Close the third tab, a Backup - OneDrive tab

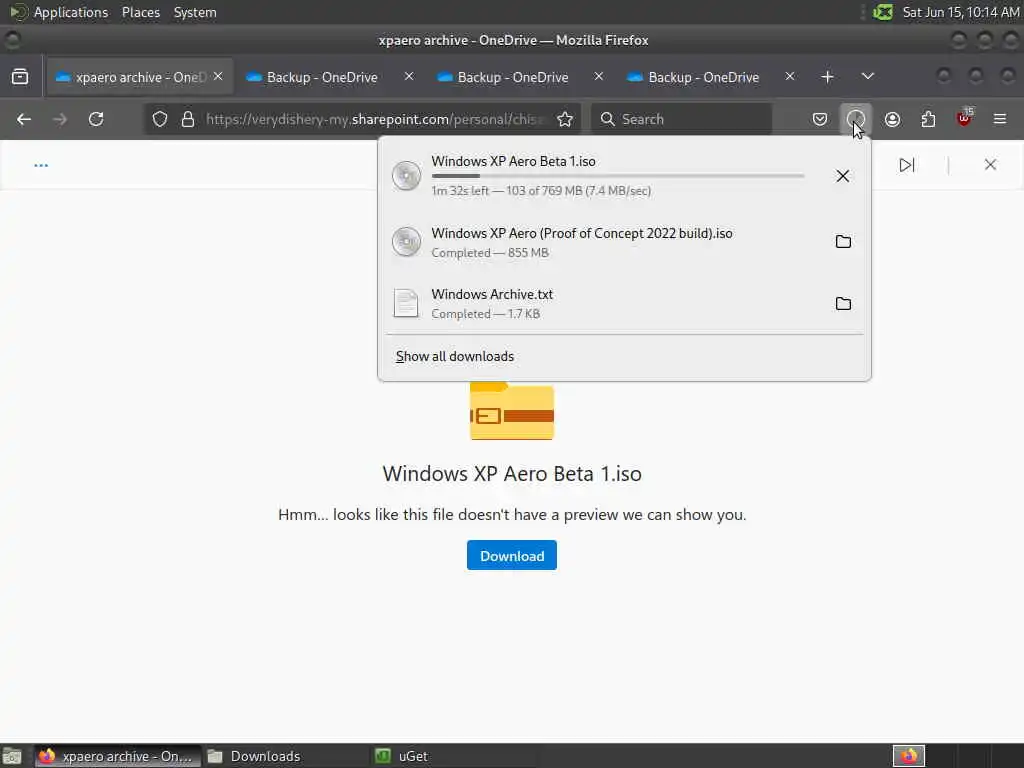598,76
